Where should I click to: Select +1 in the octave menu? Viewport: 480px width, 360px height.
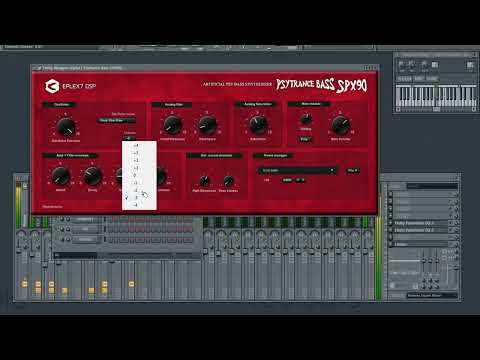tap(139, 168)
